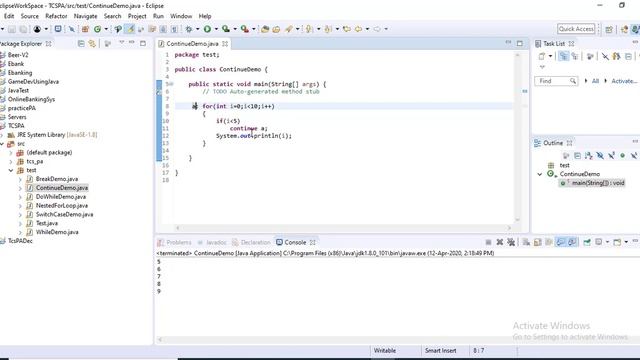
Task: Open Package Explorer view menu triangle
Action: tap(122, 42)
